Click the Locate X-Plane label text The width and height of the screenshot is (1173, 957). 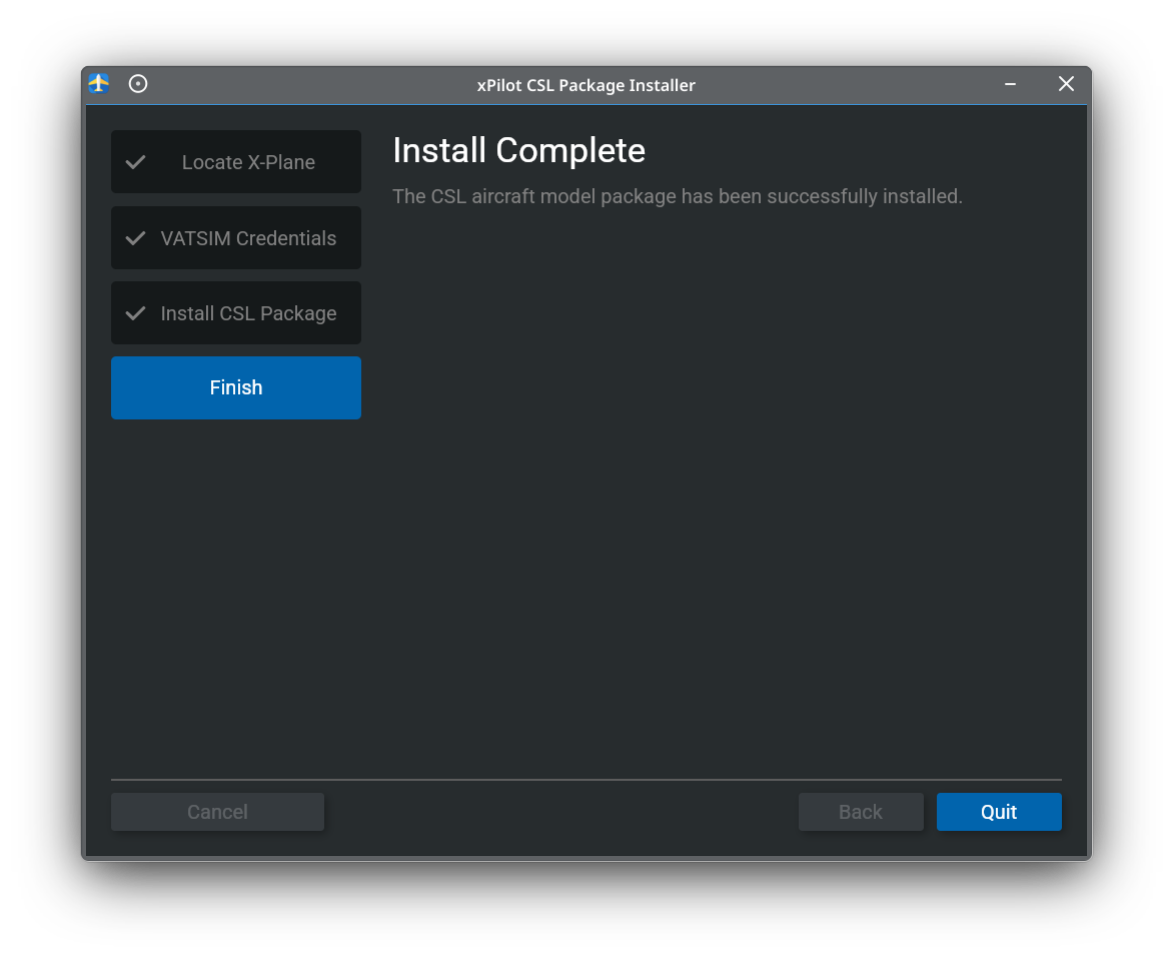(248, 162)
